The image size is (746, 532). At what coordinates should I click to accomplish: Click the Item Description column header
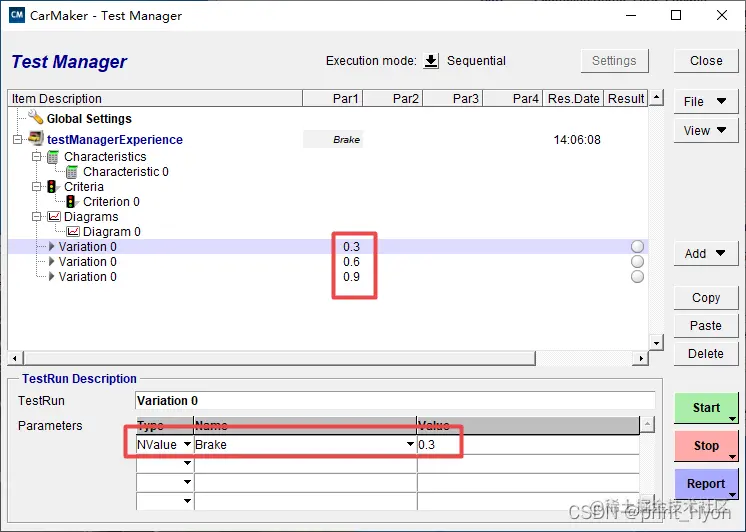click(x=155, y=99)
